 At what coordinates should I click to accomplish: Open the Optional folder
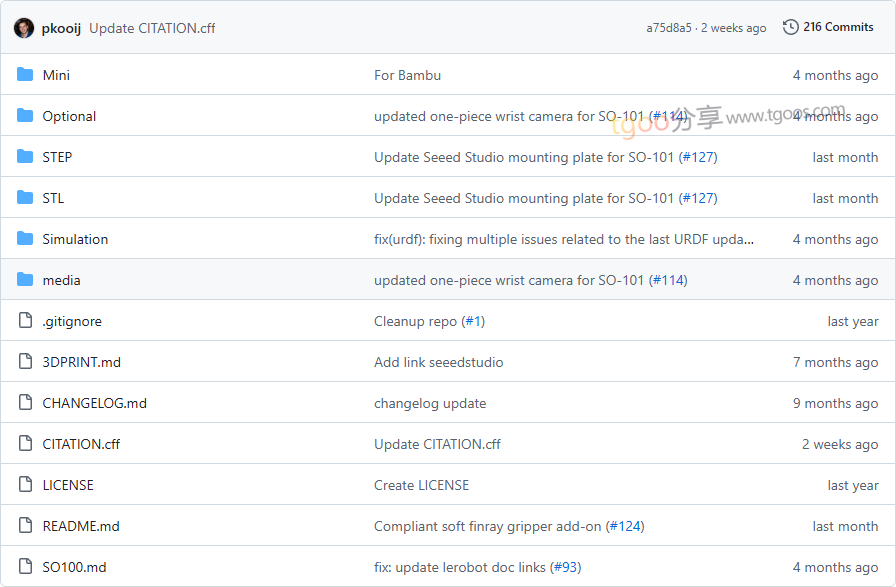pyautogui.click(x=69, y=116)
